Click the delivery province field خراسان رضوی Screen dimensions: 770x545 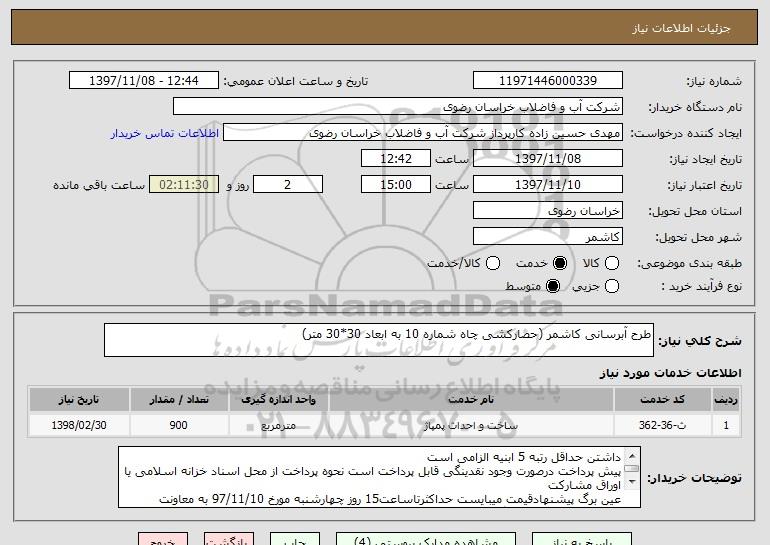point(548,211)
